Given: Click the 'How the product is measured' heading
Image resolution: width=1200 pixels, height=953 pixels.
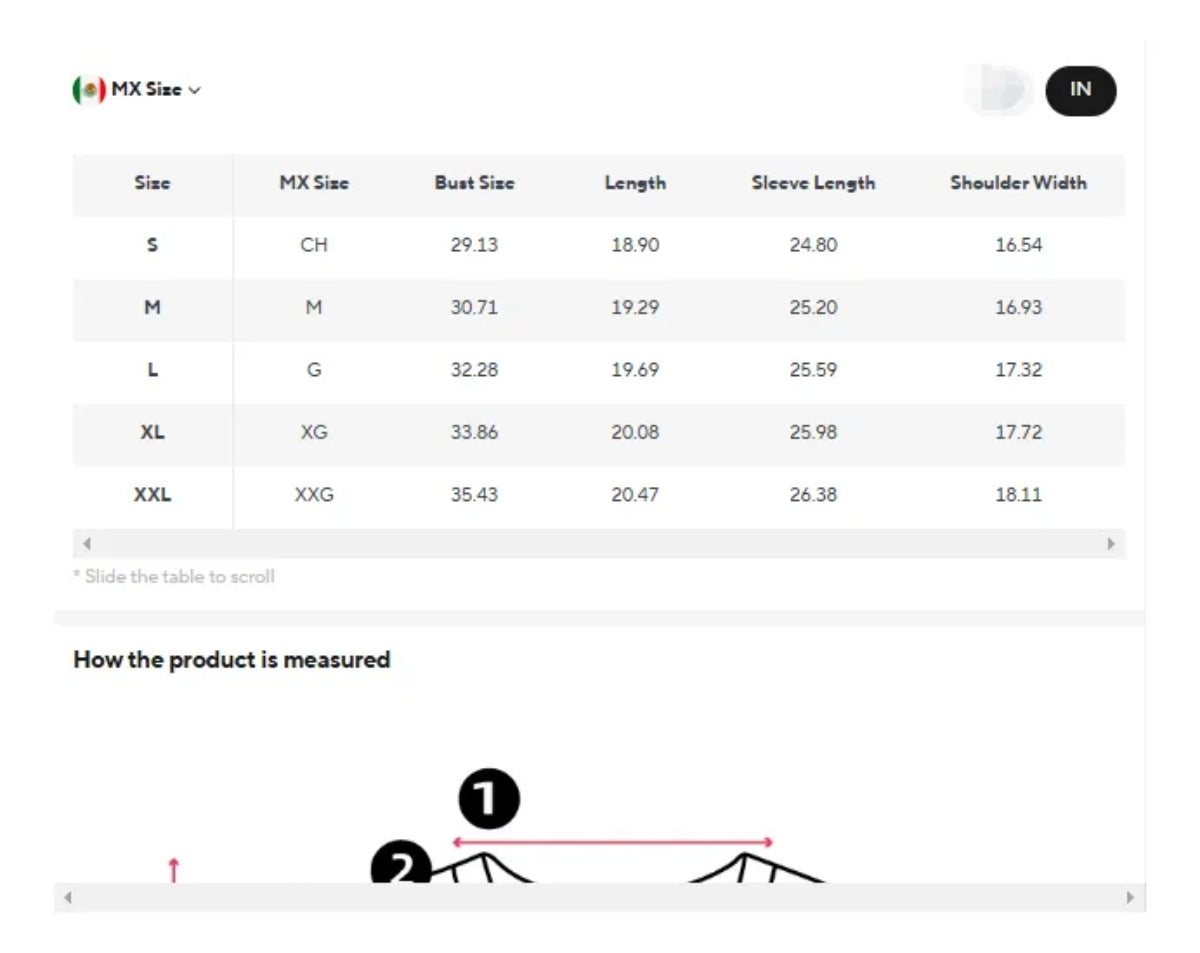Looking at the screenshot, I should pos(231,660).
